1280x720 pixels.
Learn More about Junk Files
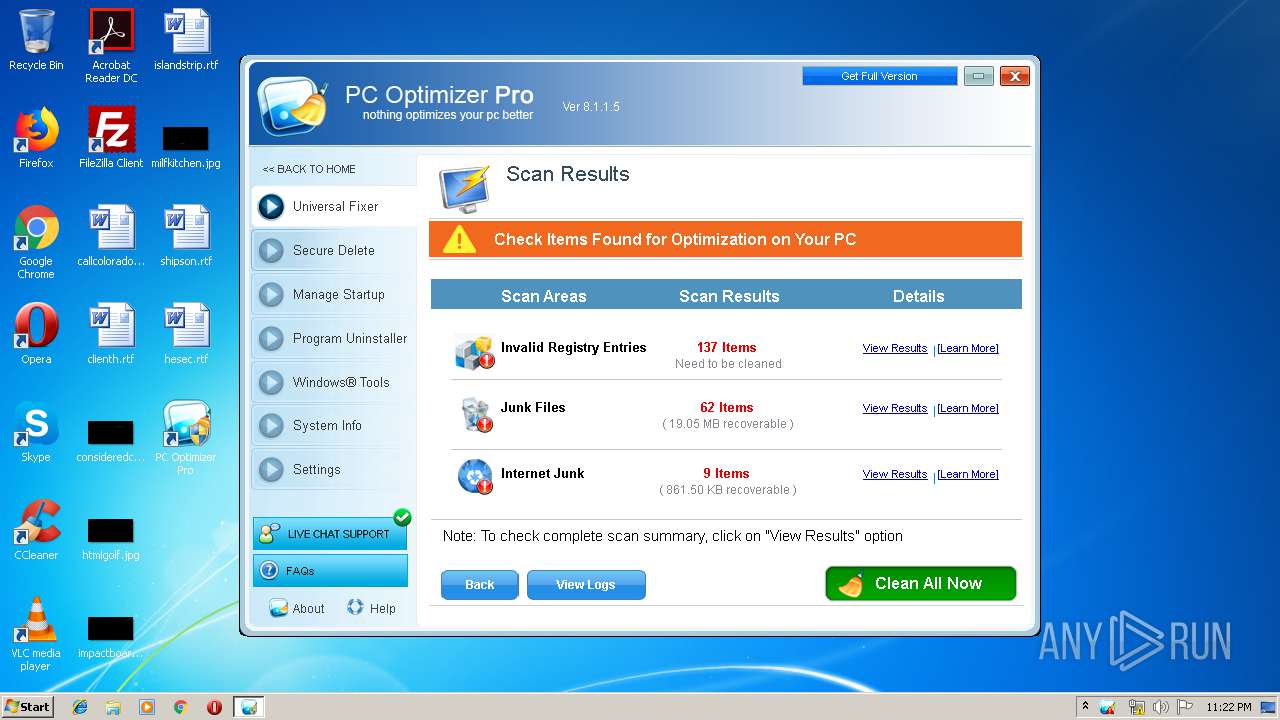(967, 408)
